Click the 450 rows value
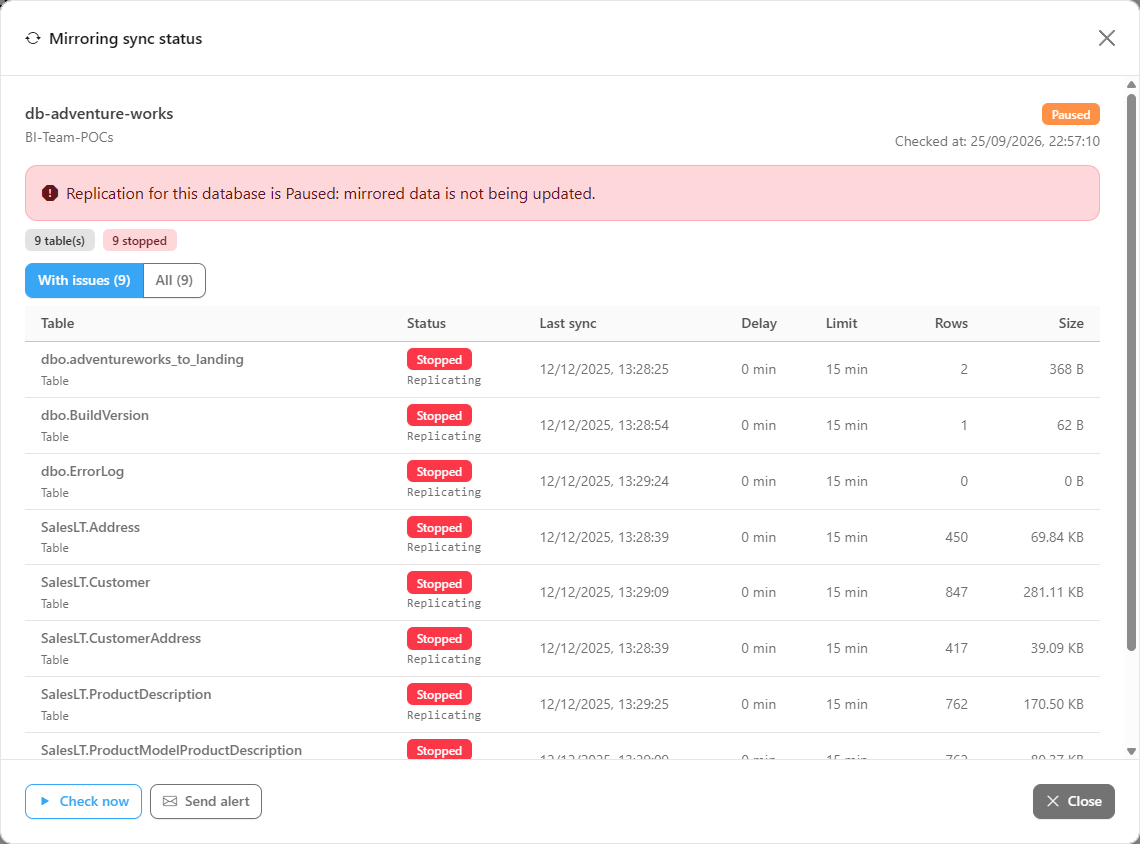The width and height of the screenshot is (1140, 844). (x=956, y=537)
